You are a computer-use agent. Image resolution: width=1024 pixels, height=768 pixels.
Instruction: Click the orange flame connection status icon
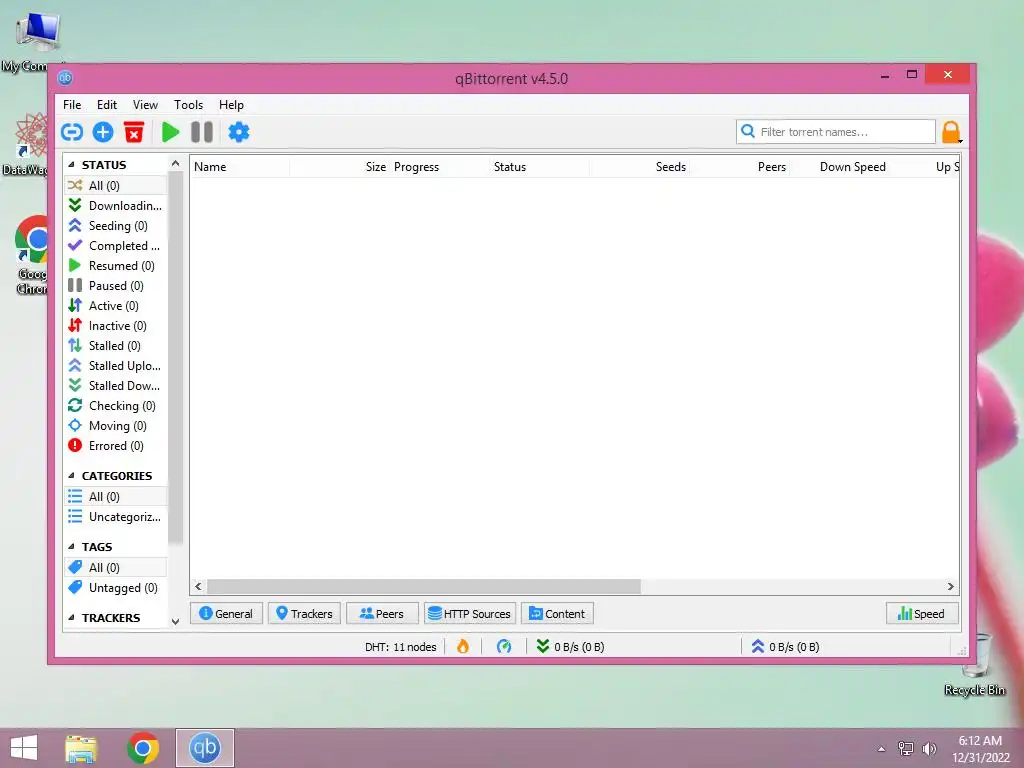click(463, 647)
